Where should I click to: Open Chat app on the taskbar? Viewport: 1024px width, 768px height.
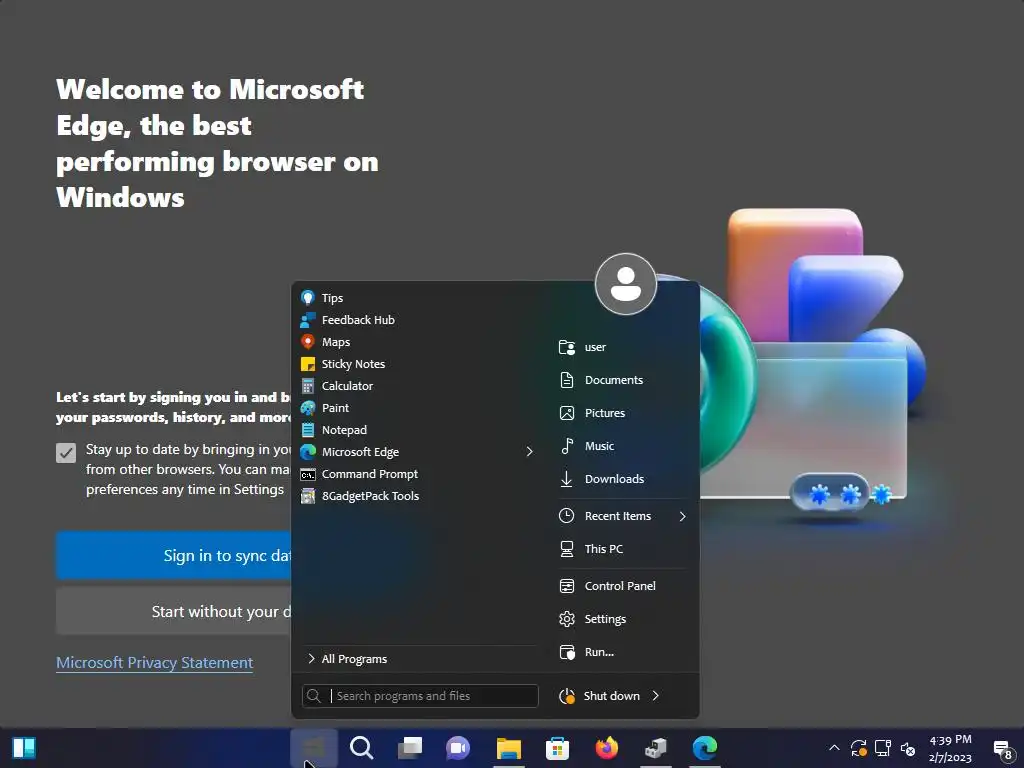(x=458, y=748)
